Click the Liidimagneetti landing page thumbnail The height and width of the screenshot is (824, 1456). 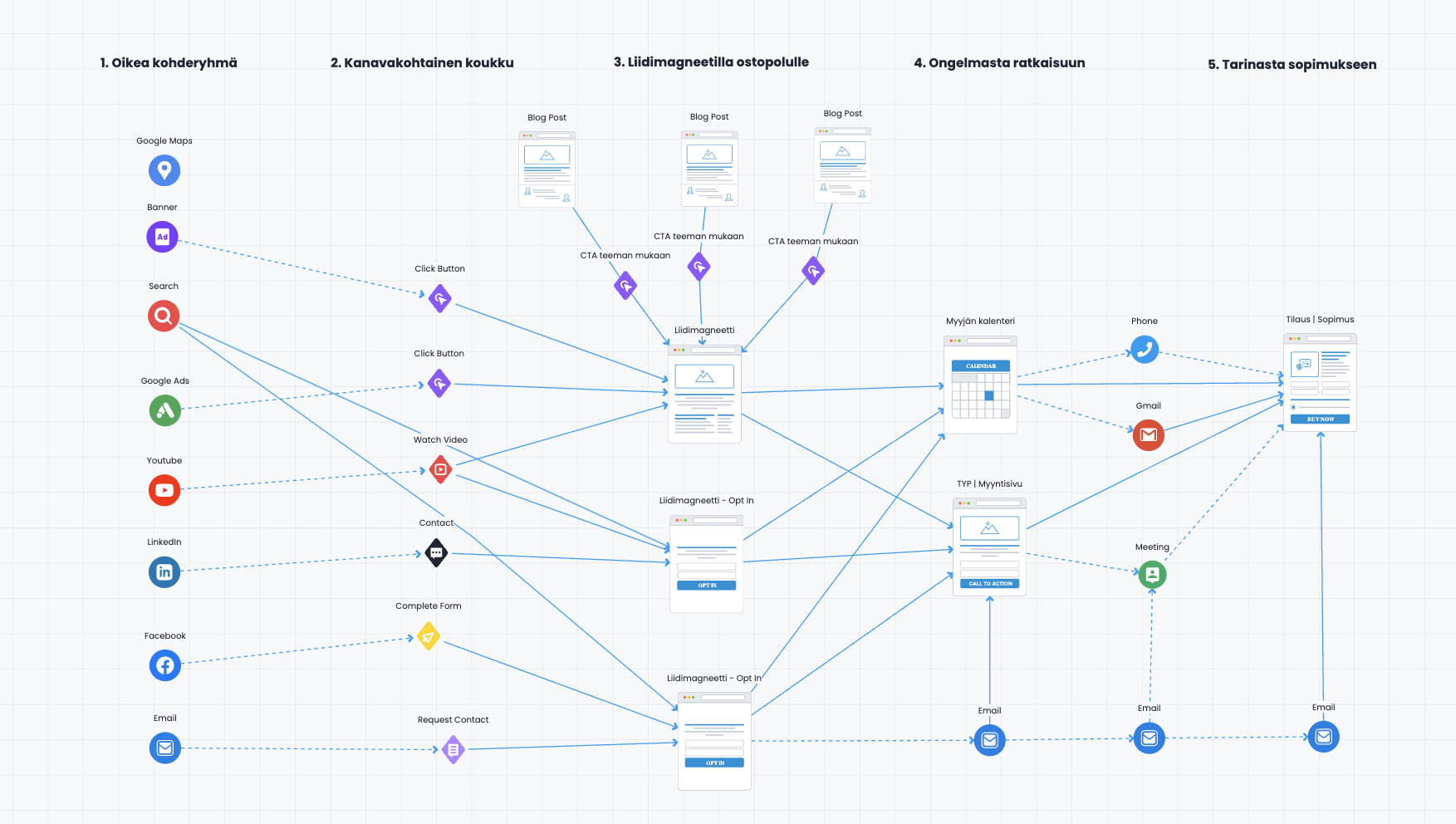[x=704, y=394]
